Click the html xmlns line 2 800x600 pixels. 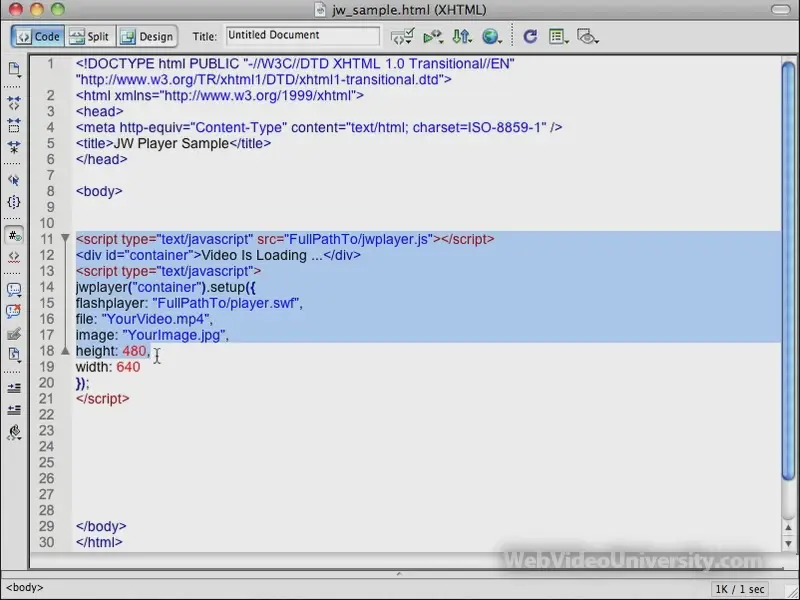219,95
